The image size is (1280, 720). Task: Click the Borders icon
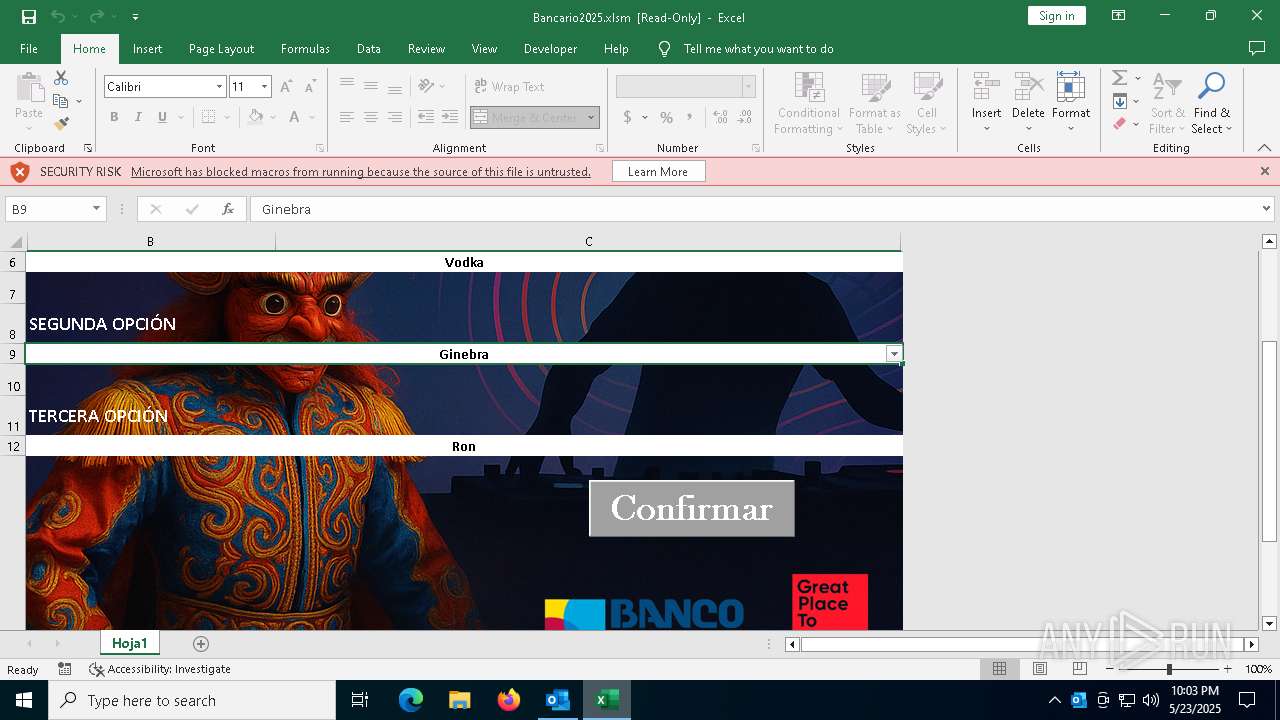[x=208, y=117]
